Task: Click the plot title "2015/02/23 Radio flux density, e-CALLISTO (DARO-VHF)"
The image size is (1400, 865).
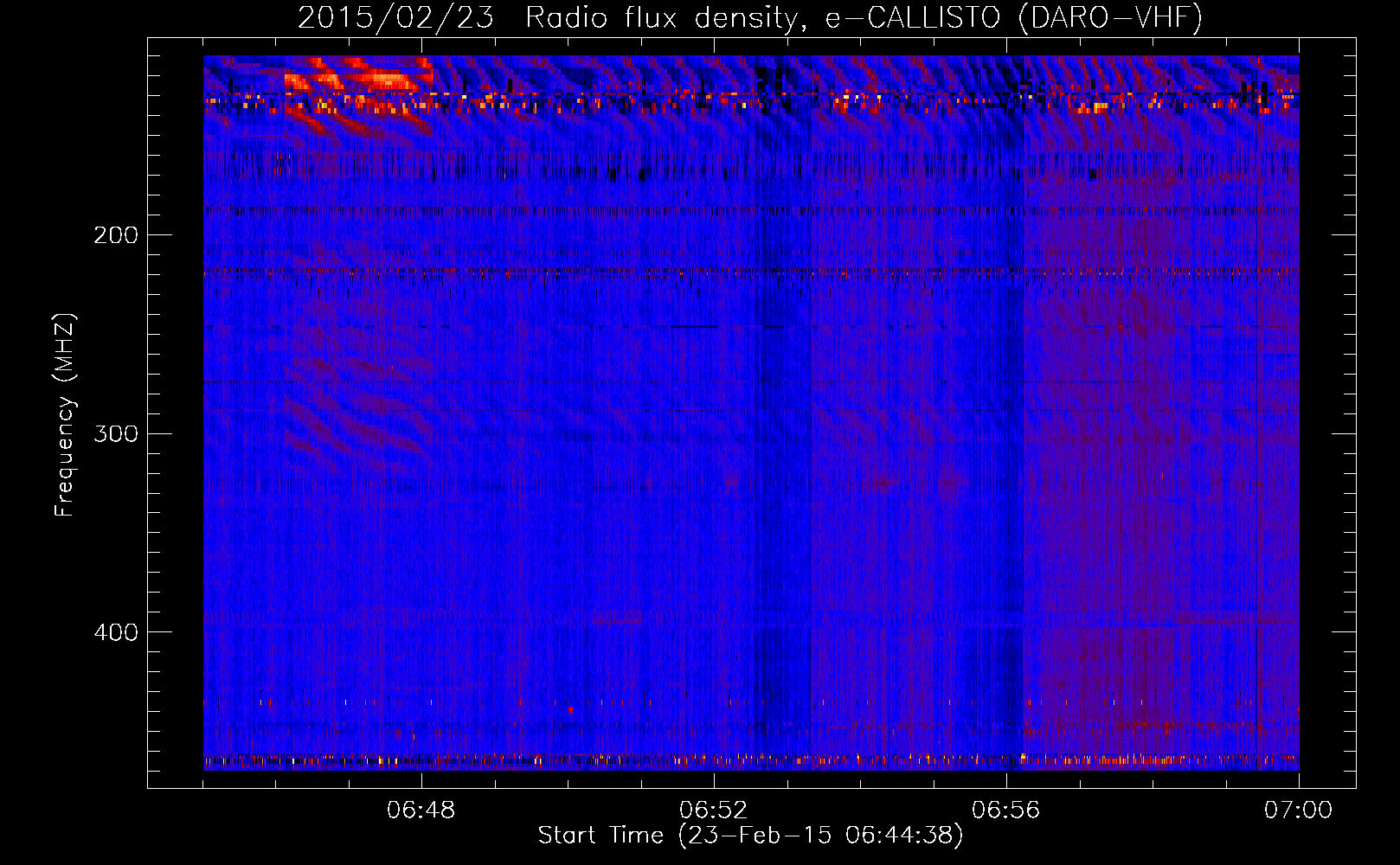Action: (x=750, y=17)
